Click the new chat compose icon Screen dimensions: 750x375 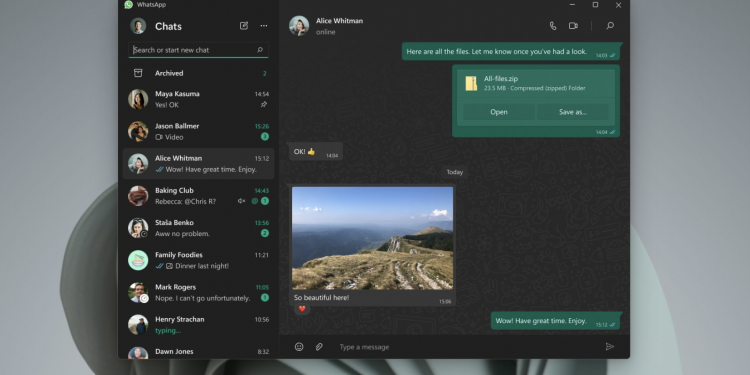click(243, 26)
